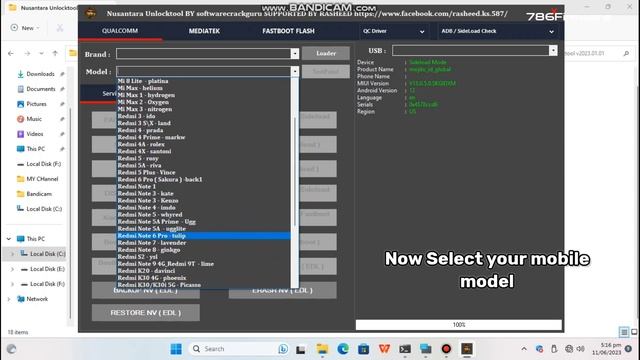Open Pictures in Explorer sidebar
640x360 pixels.
[x=36, y=104]
